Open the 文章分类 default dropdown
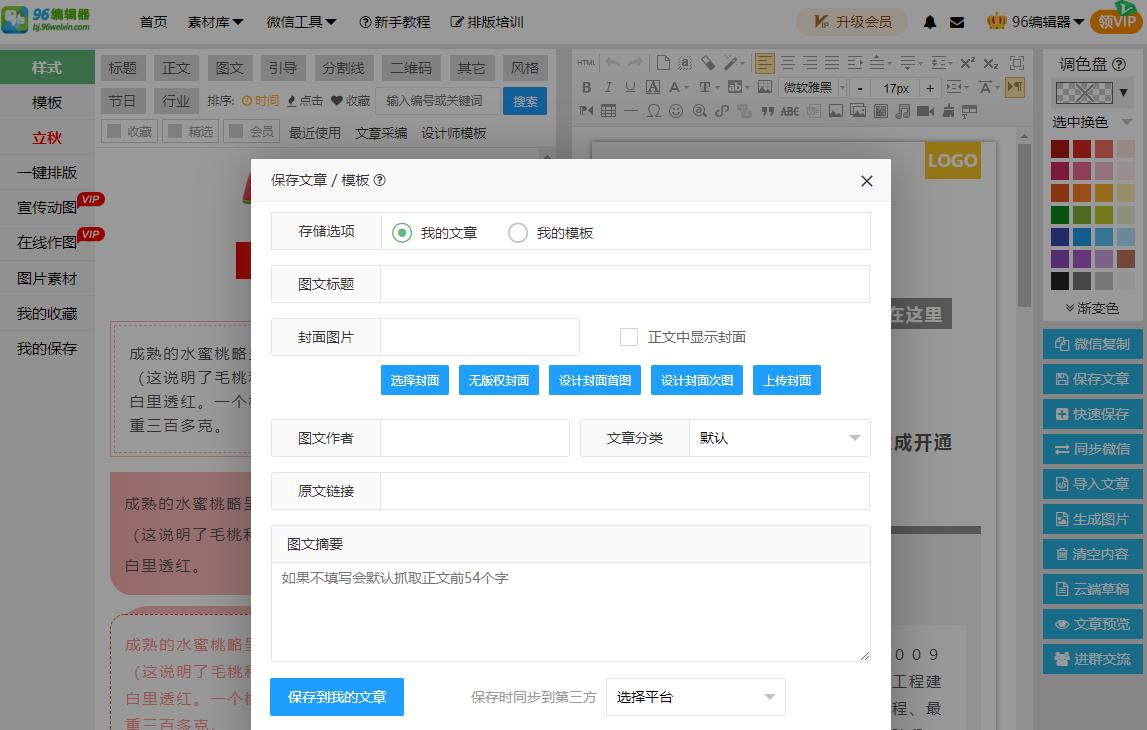 coord(779,437)
